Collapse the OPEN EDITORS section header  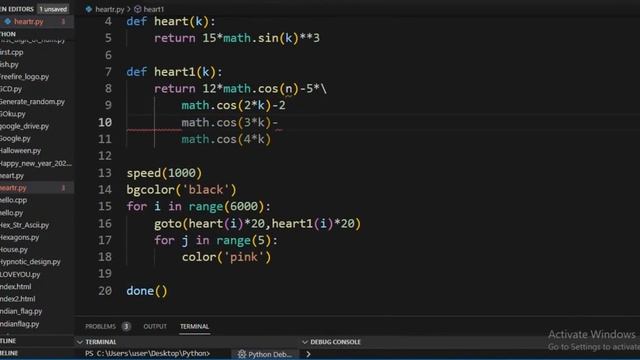[17, 9]
